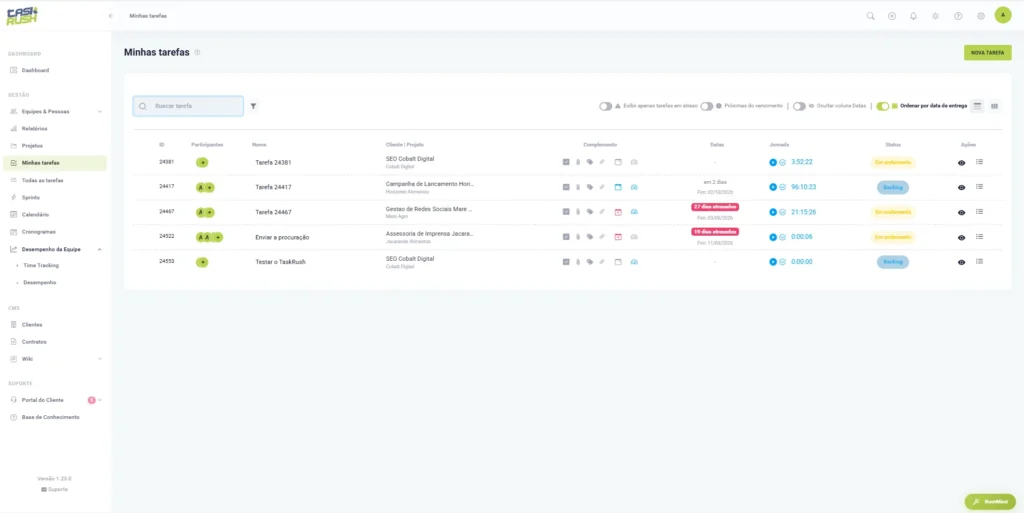The height and width of the screenshot is (513, 1024).
Task: Open Time Tracking under Desempenho da Equipe
Action: click(x=40, y=266)
